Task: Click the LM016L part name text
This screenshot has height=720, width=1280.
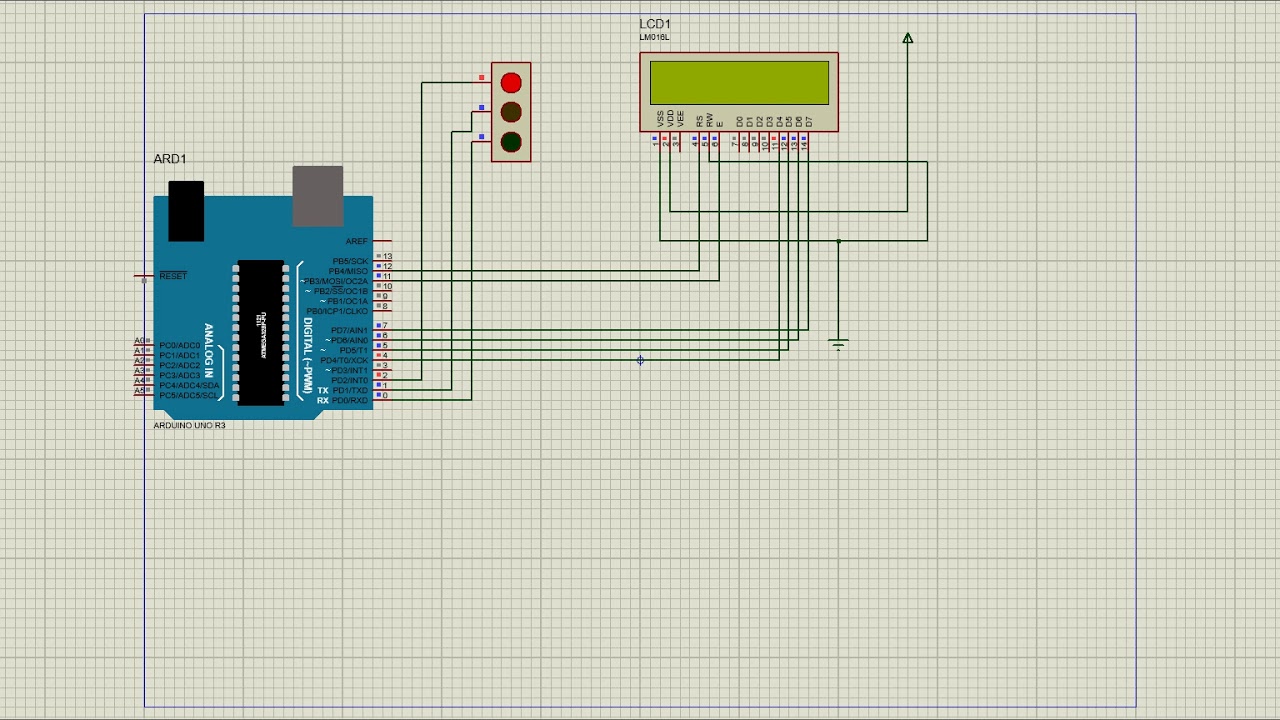Action: 654,37
